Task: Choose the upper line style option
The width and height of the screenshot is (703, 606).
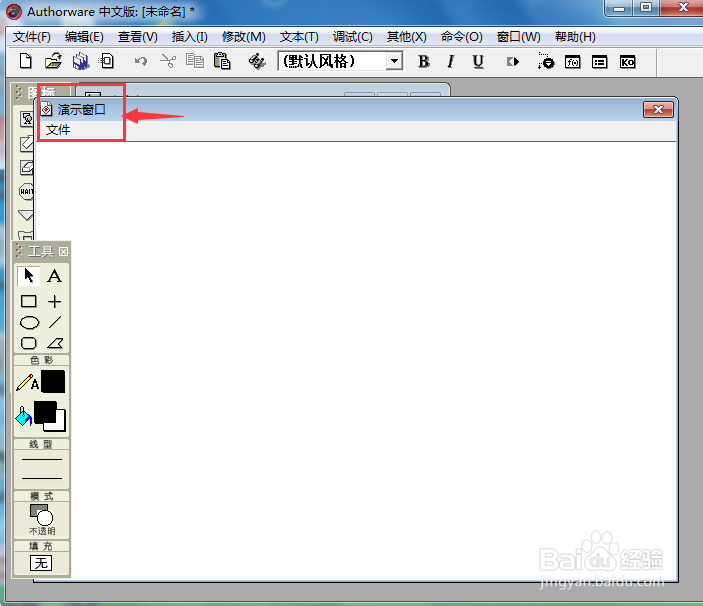Action: [42, 459]
